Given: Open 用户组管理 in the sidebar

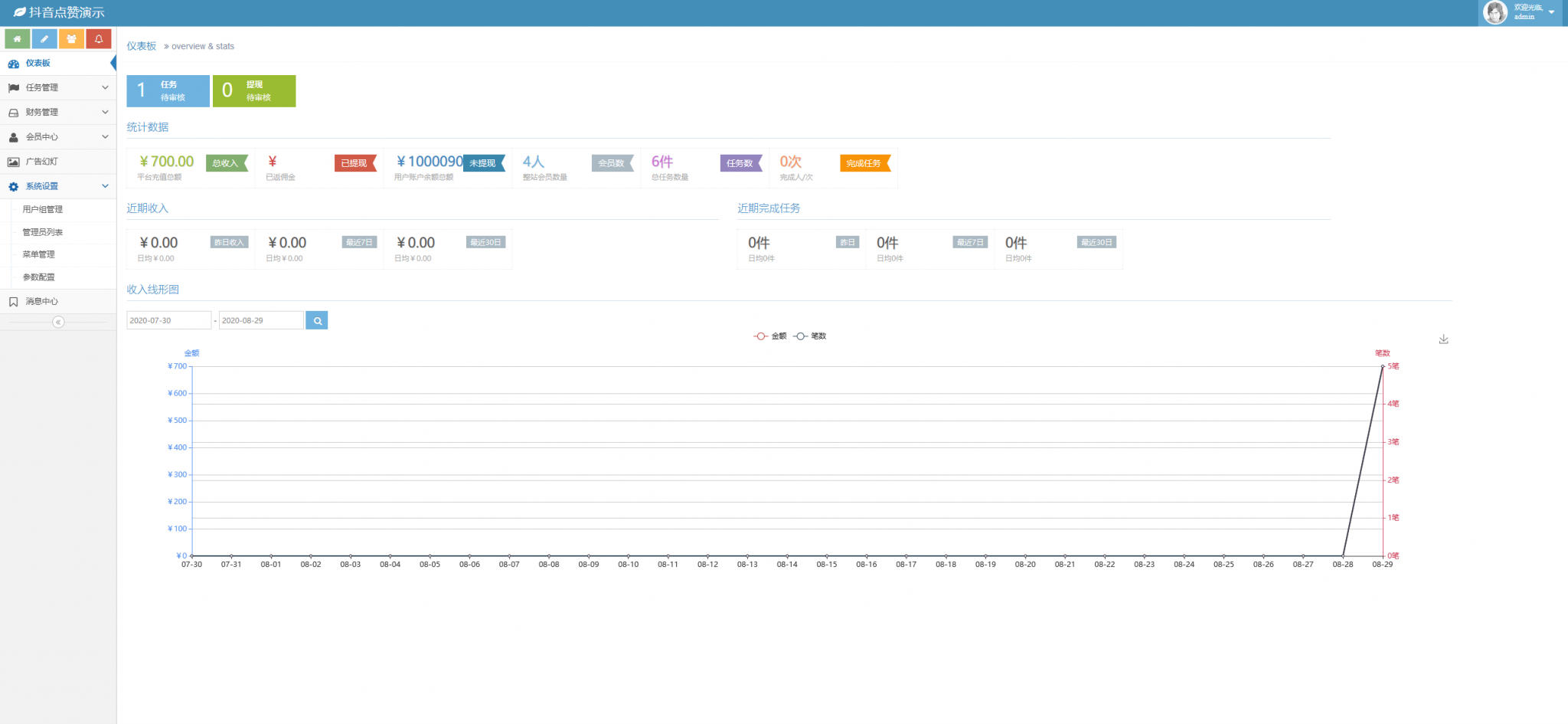Looking at the screenshot, I should (43, 209).
